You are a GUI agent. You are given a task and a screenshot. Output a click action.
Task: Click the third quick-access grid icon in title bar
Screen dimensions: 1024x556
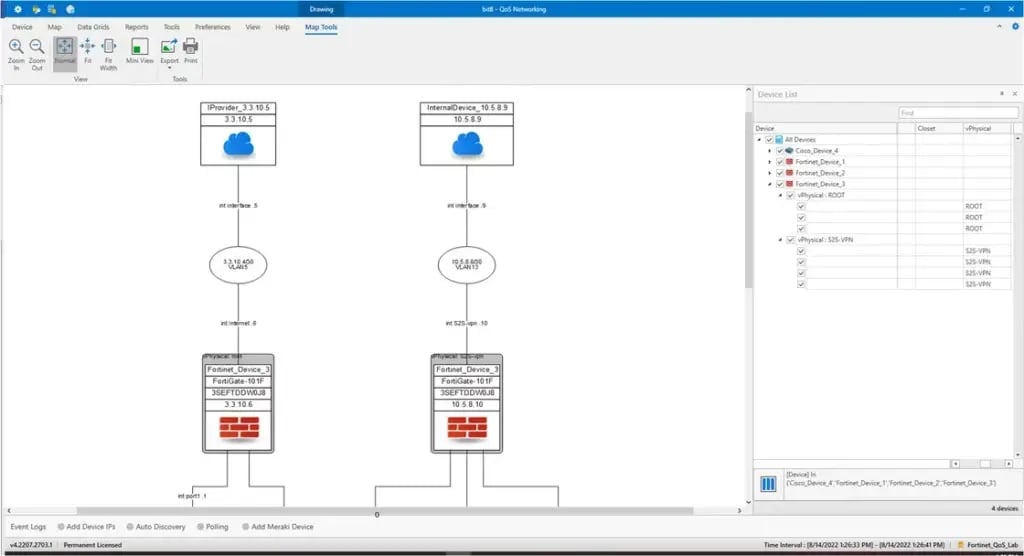52,9
